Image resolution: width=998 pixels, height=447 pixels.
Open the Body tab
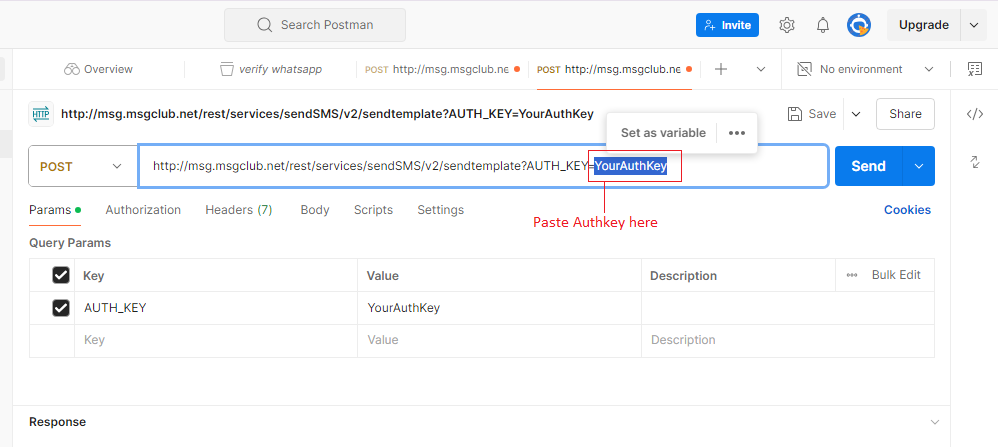pos(315,209)
